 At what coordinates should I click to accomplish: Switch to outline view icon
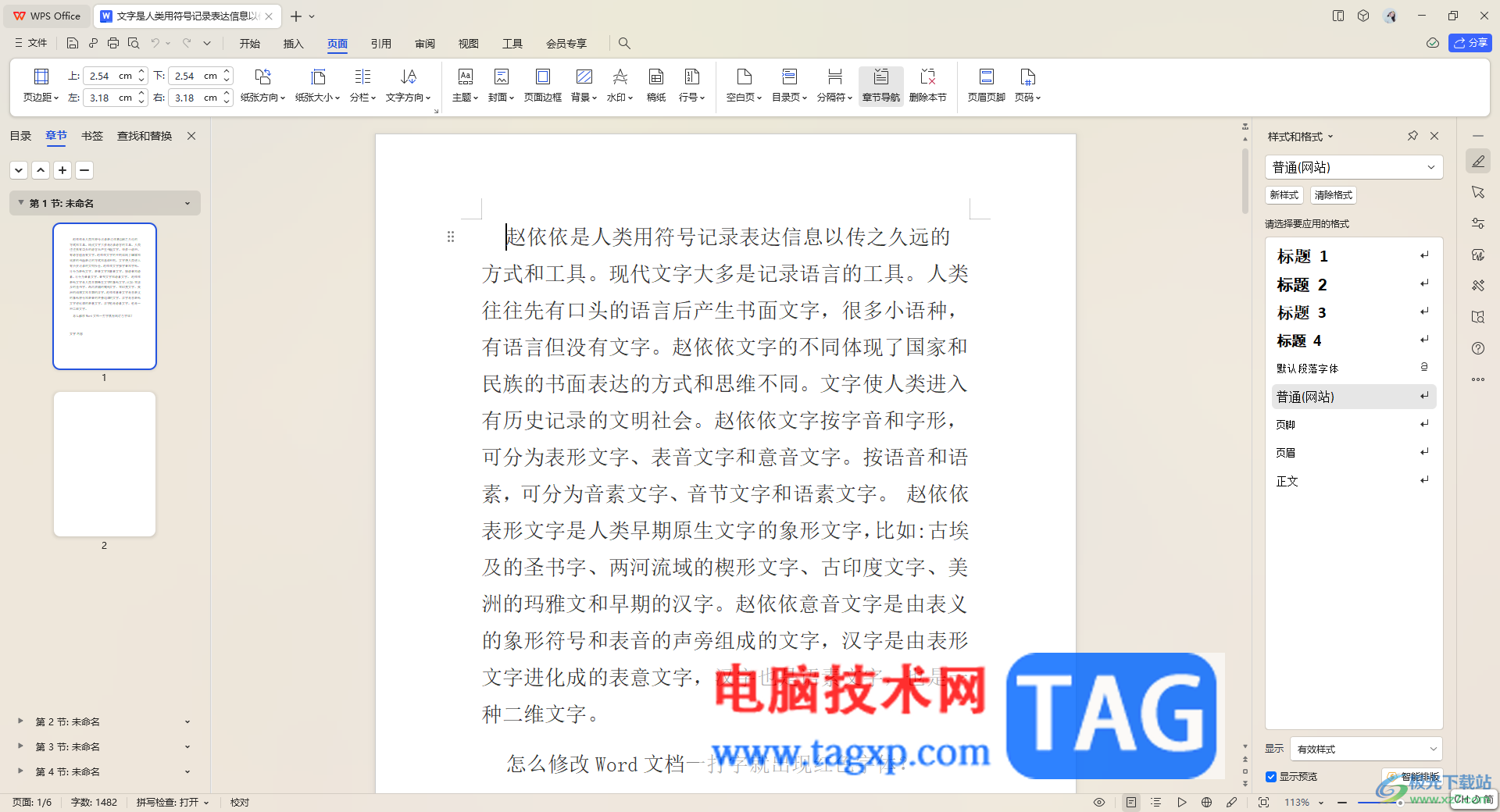click(x=1156, y=803)
